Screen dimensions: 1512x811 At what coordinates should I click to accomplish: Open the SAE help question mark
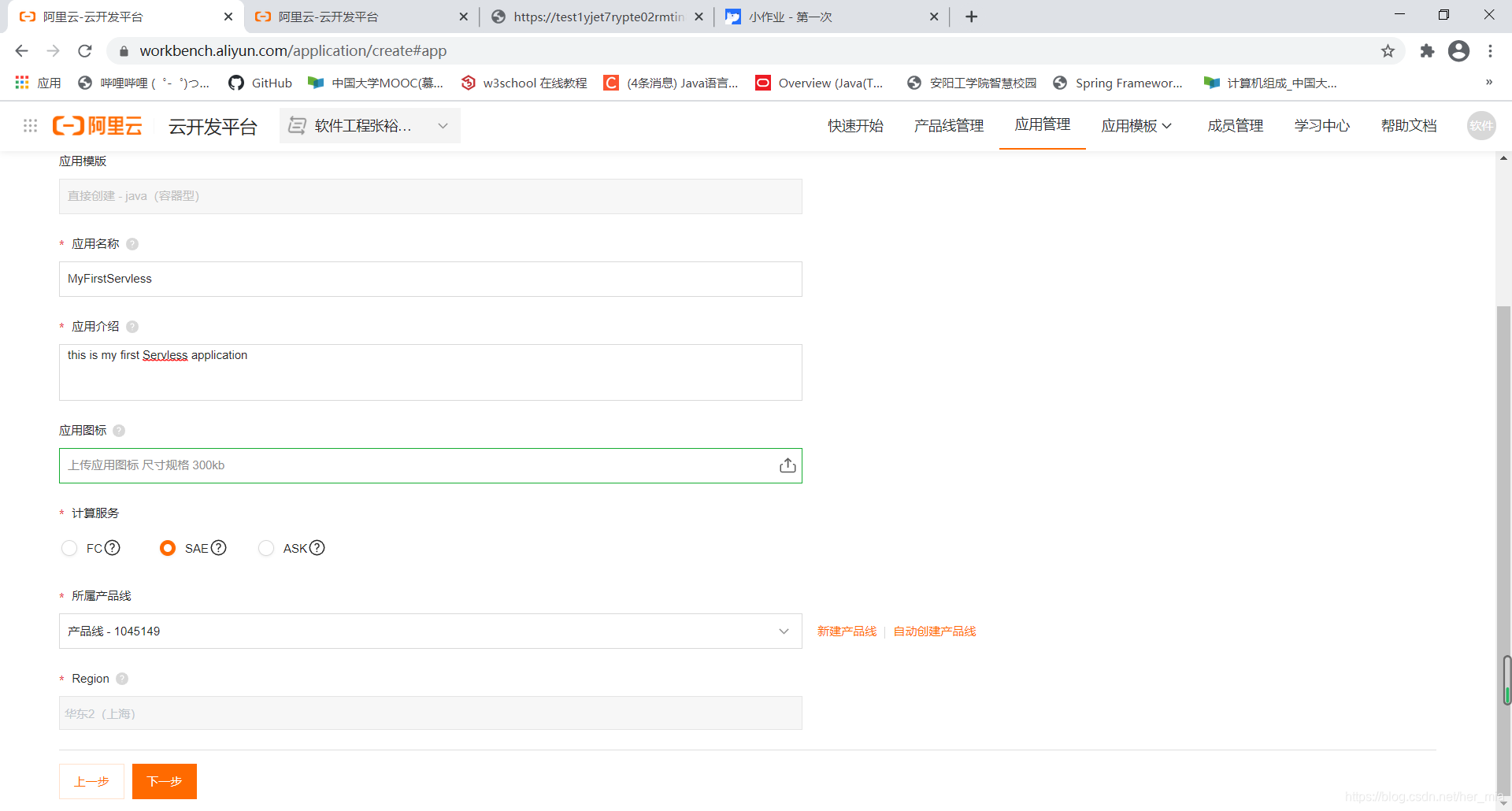point(219,548)
